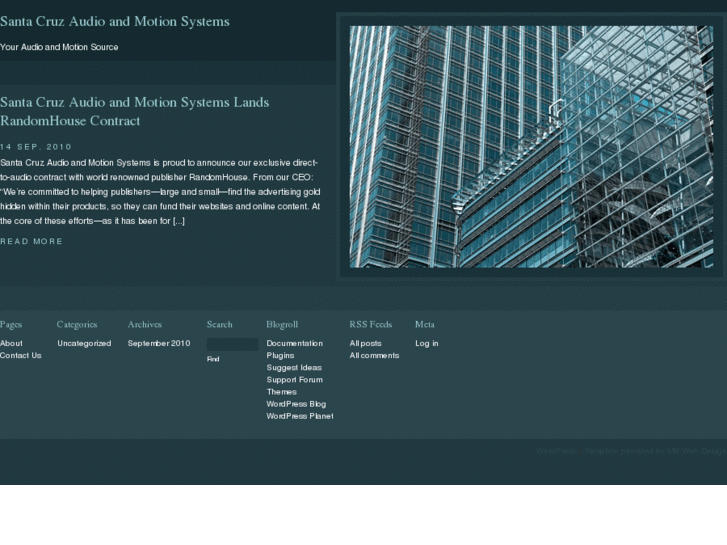This screenshot has width=727, height=545.
Task: Open the Santa Cruz Audio and Motion Systems site title
Action: (115, 22)
